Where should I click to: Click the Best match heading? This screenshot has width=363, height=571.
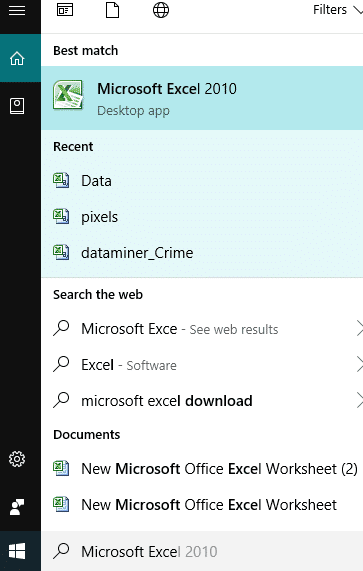pyautogui.click(x=86, y=51)
